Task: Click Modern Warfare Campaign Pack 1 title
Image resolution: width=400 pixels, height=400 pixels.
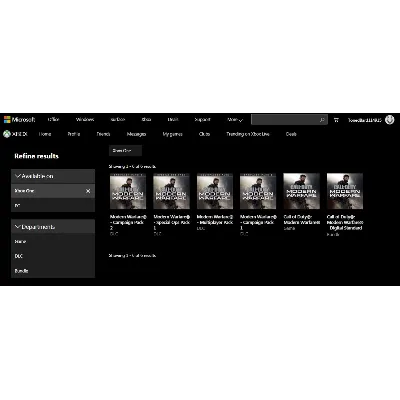Action: point(258,222)
